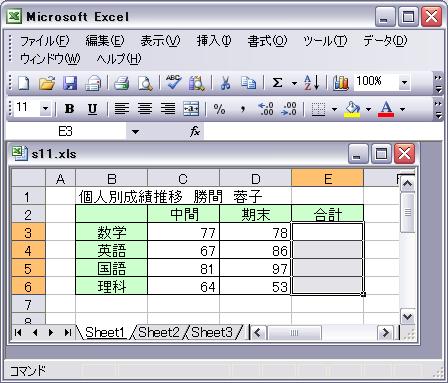The height and width of the screenshot is (383, 448).
Task: Open a file with the Open folder icon
Action: pos(47,83)
